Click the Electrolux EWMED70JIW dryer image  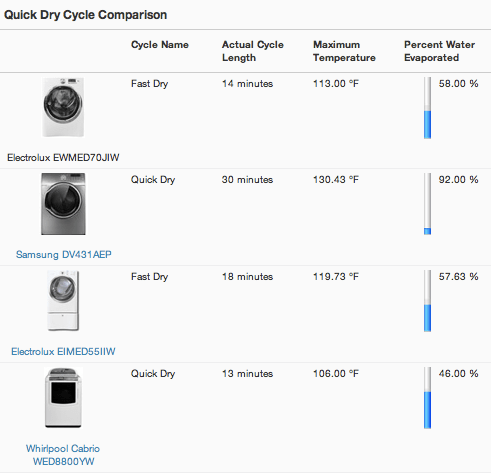pos(63,107)
